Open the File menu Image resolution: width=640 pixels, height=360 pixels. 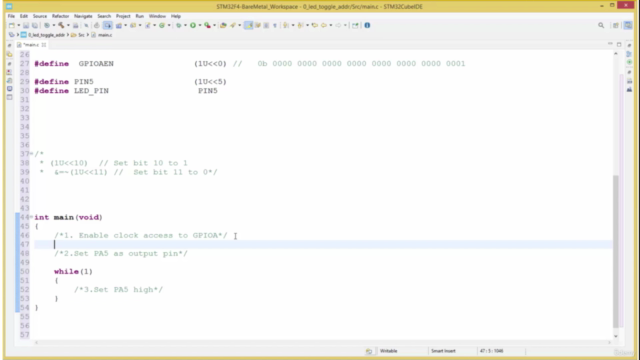coord(11,16)
